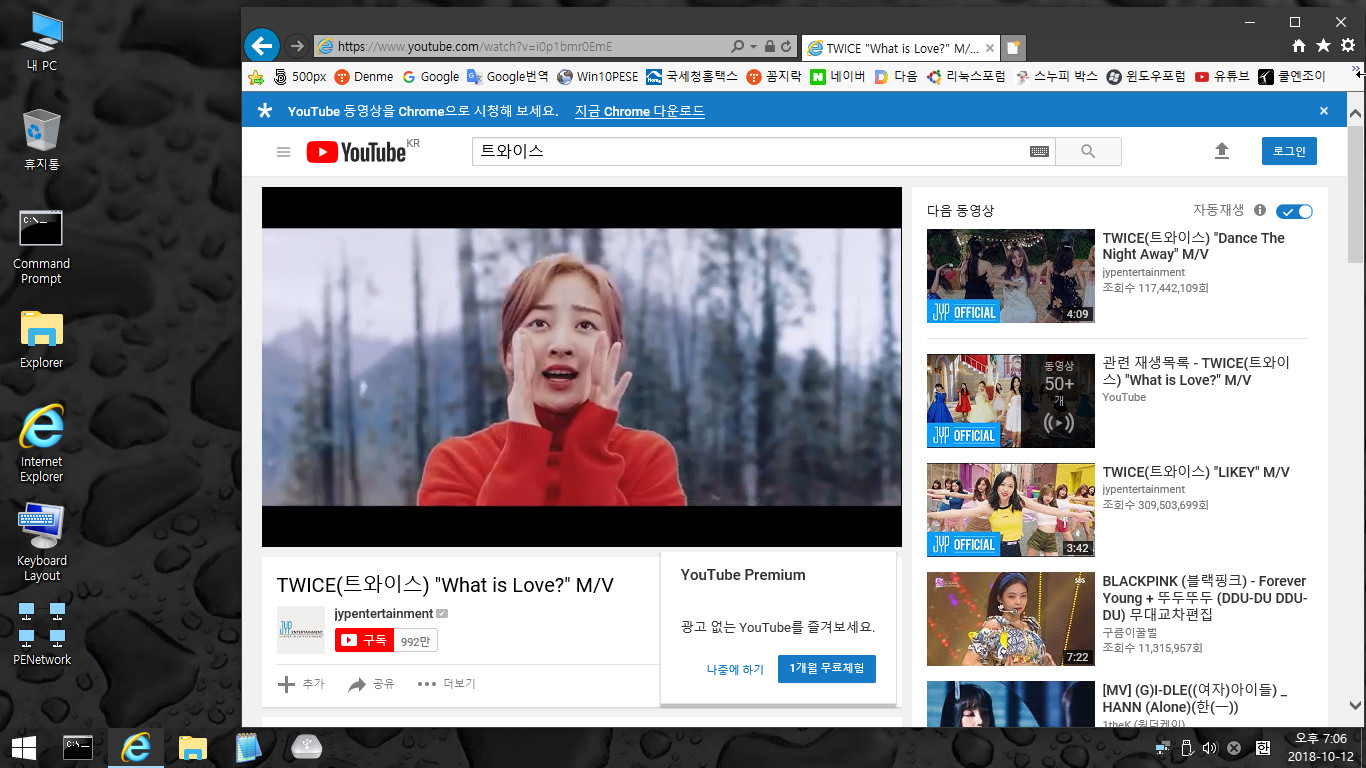The height and width of the screenshot is (768, 1366).
Task: Open the Internet Explorer Home icon
Action: point(1298,46)
